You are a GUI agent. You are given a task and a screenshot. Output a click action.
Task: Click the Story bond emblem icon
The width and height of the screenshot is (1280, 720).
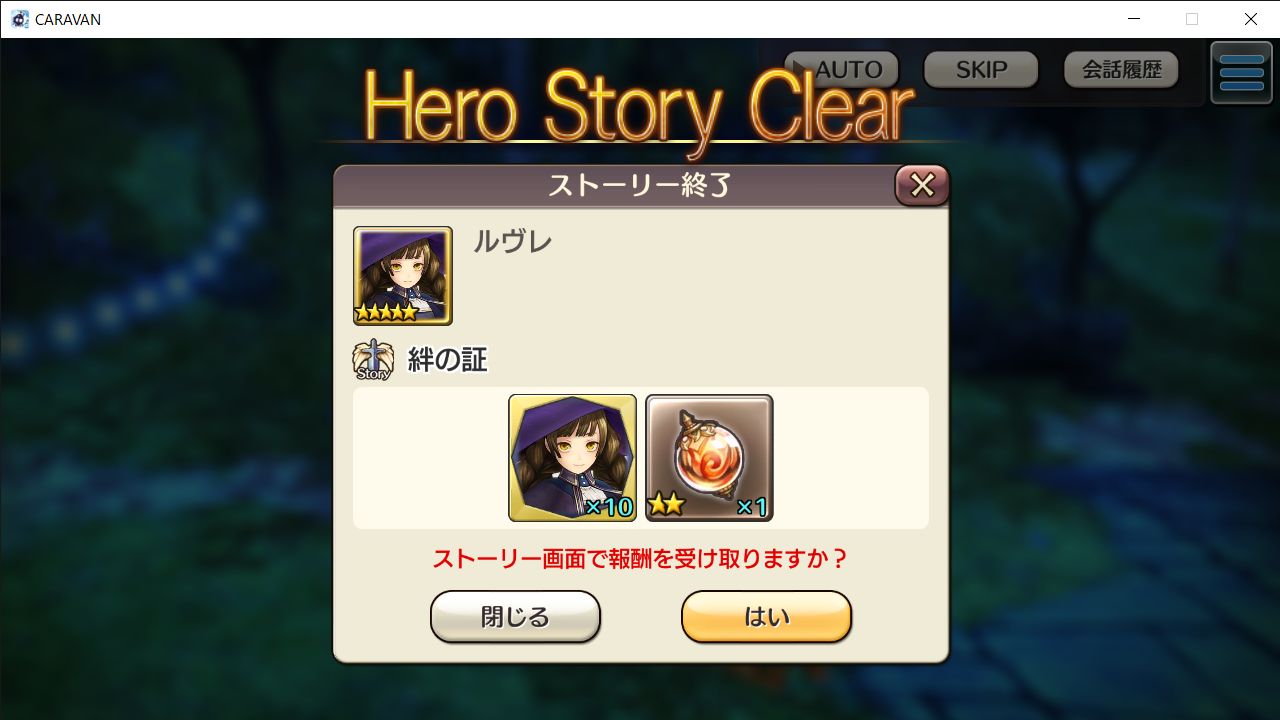pos(373,361)
